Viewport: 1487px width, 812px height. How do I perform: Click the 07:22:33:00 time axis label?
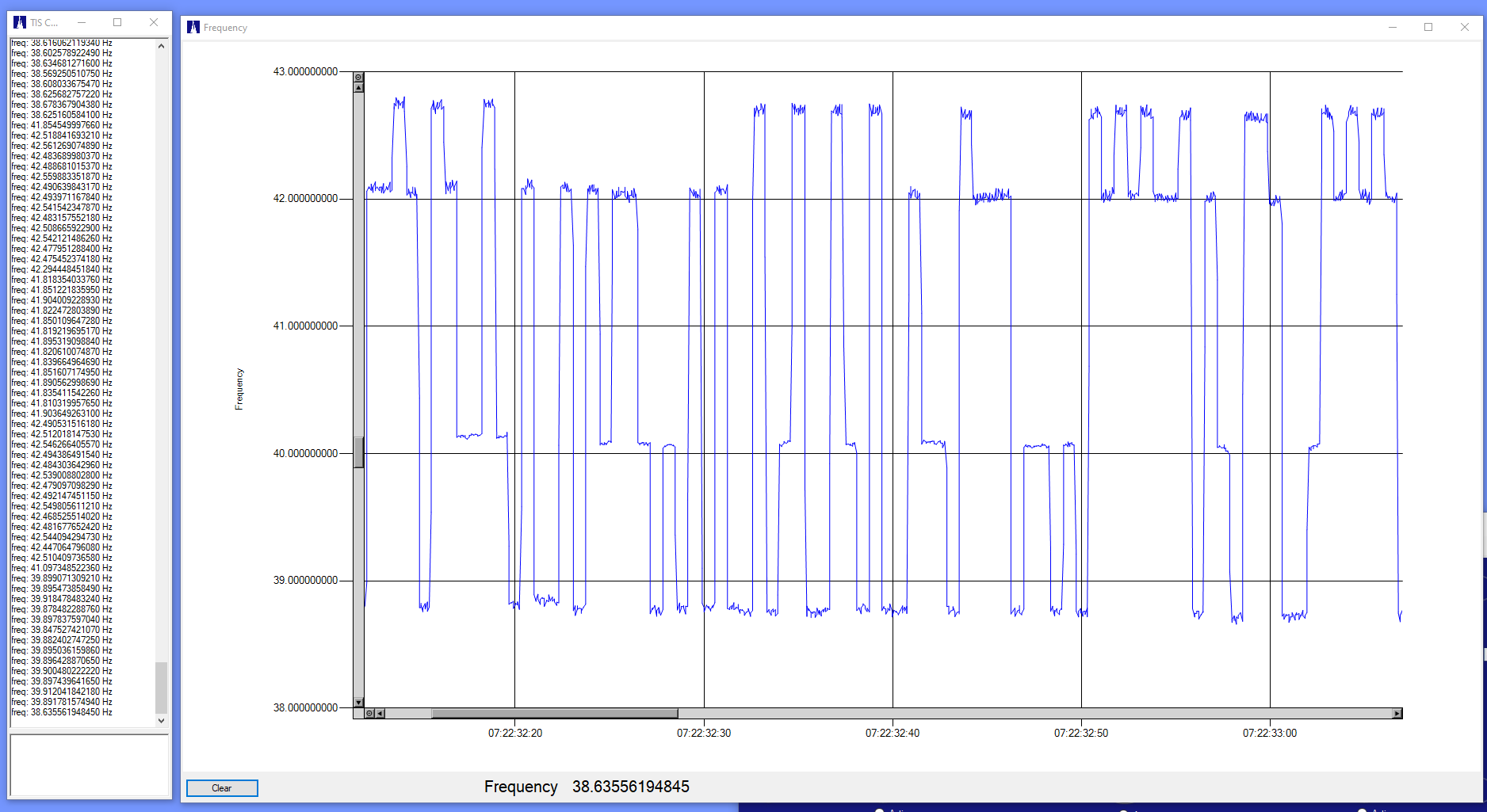point(1270,733)
